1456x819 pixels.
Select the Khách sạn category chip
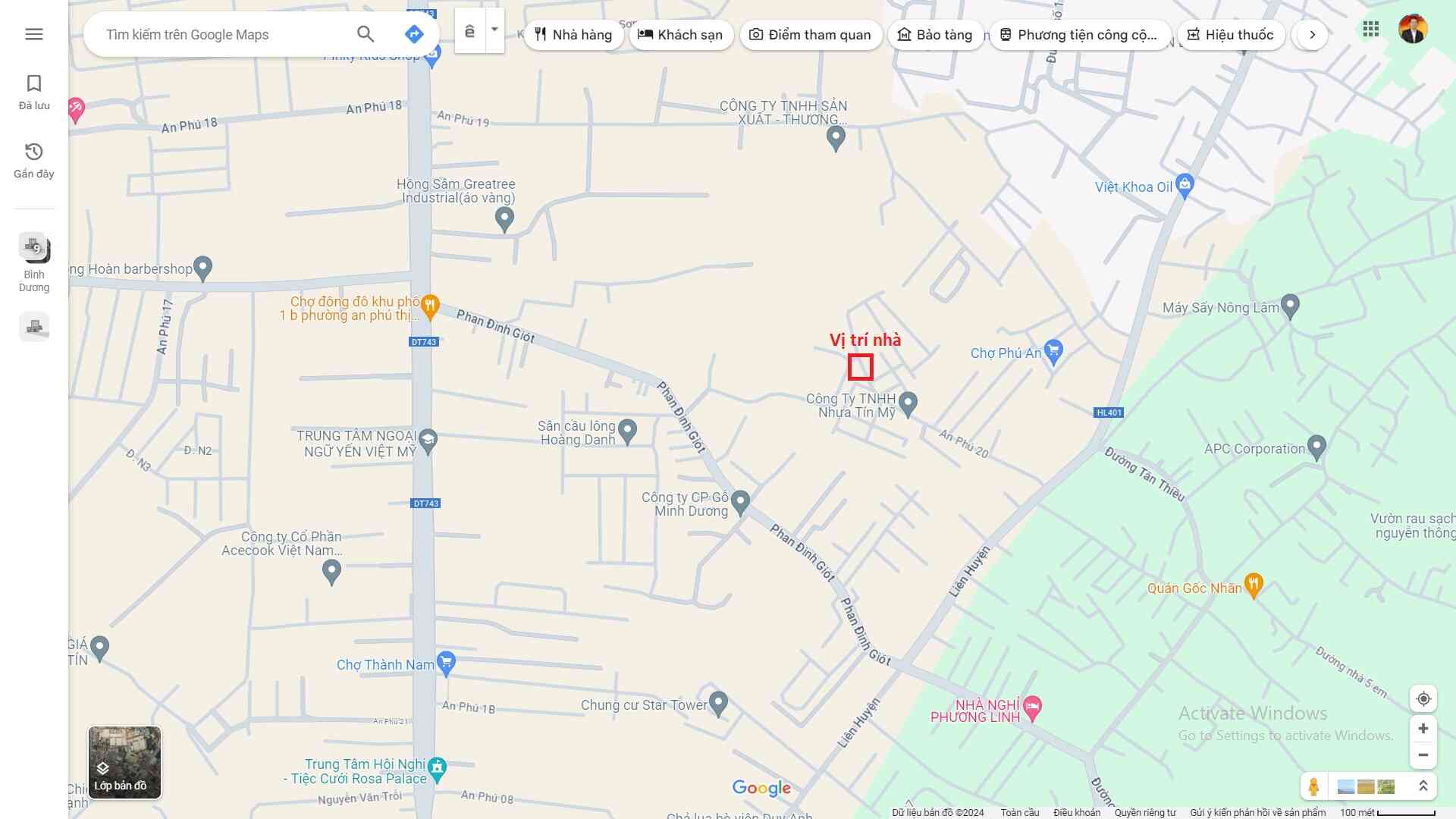coord(680,35)
